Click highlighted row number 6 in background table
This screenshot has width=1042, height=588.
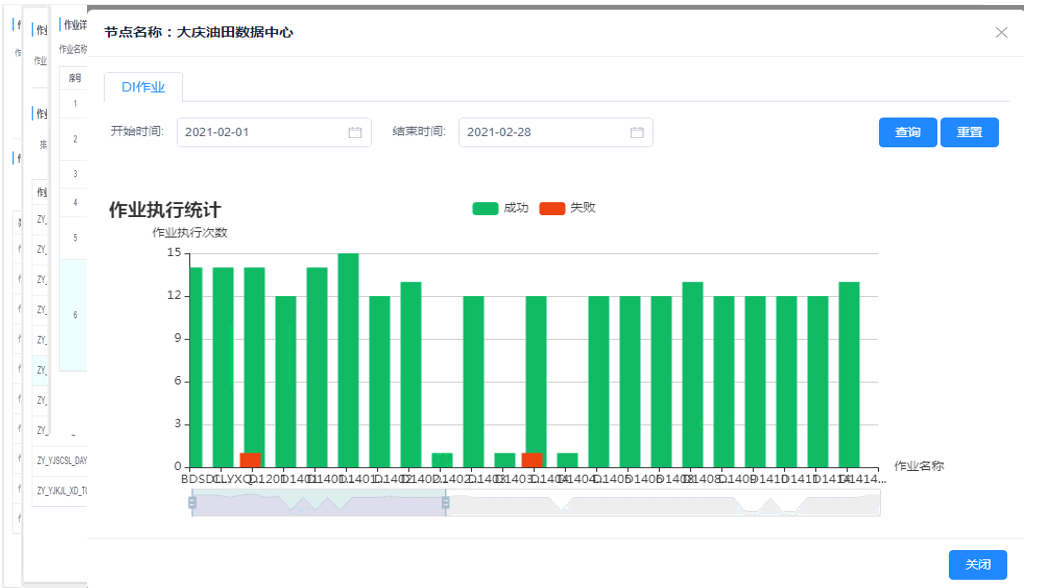(75, 315)
